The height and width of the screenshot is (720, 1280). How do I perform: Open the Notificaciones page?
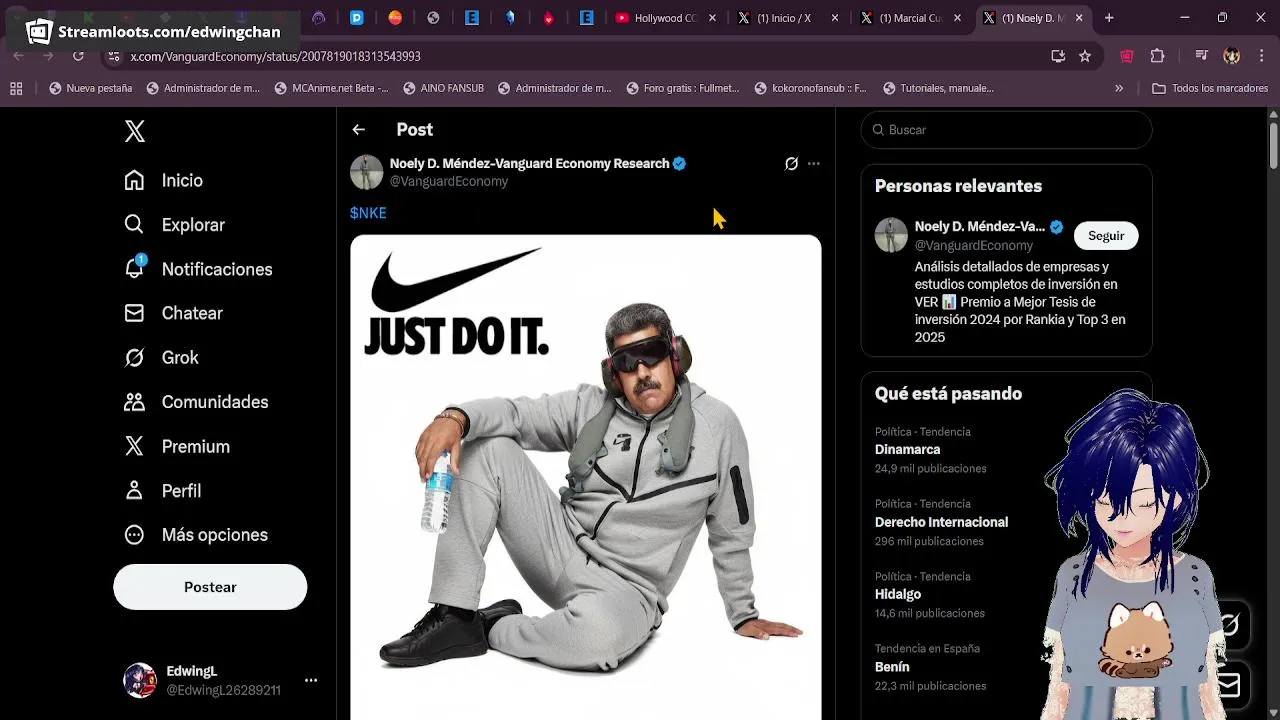tap(198, 269)
